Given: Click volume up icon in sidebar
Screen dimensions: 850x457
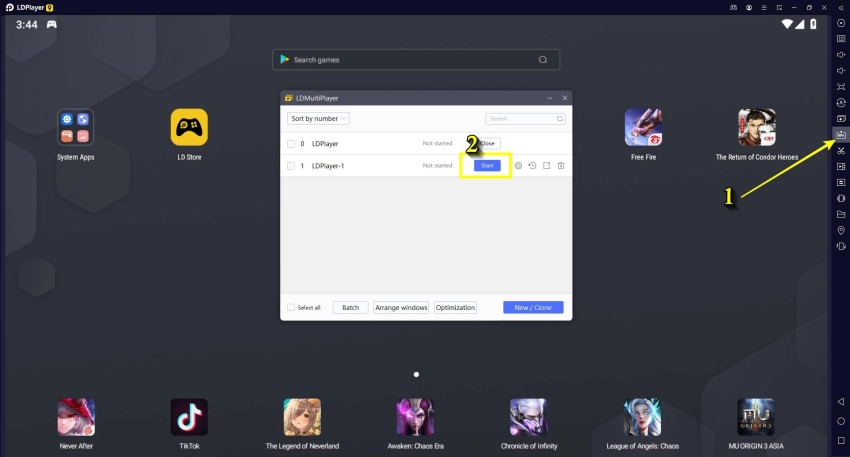Looking at the screenshot, I should click(x=841, y=55).
